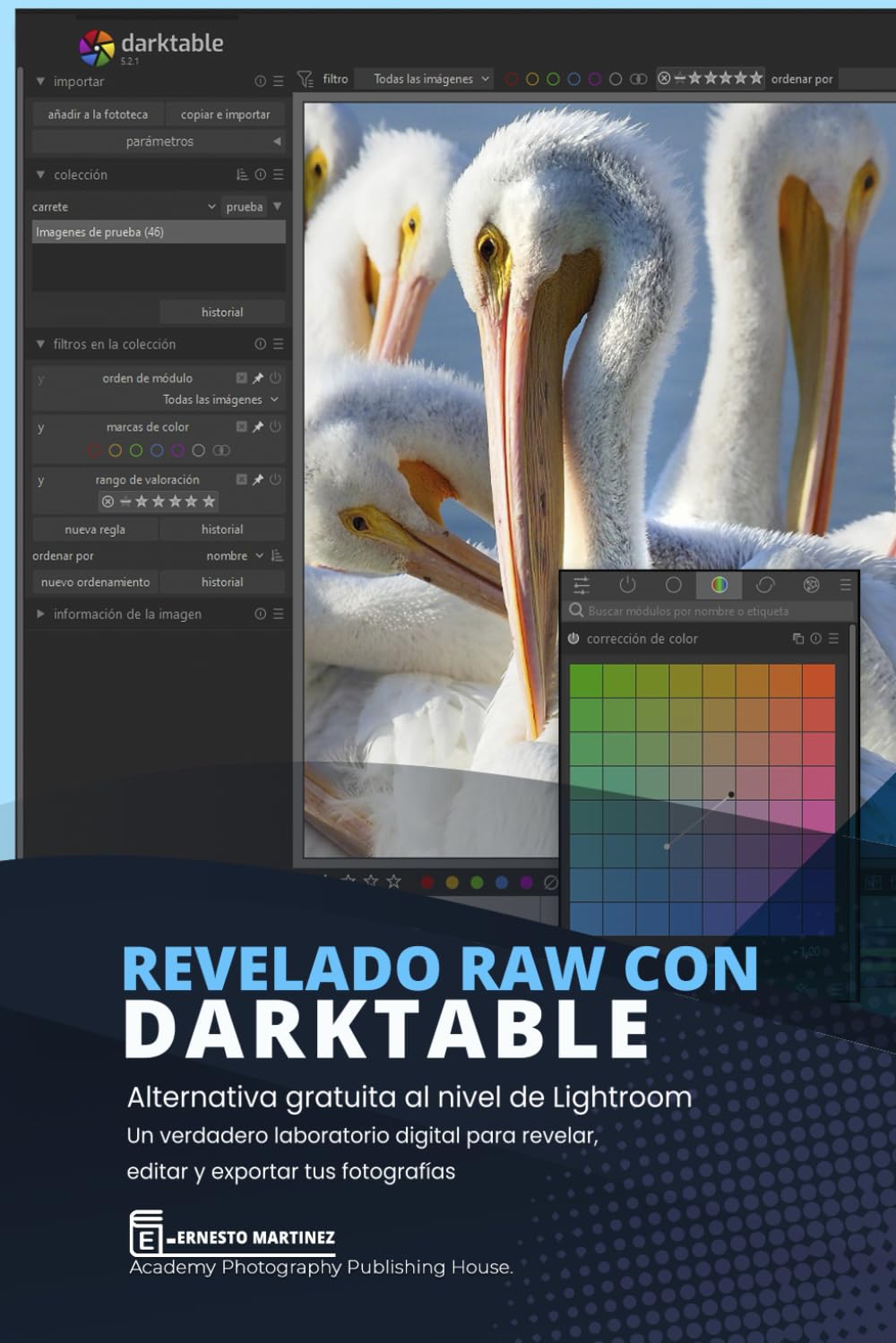896x1343 pixels.
Task: Select the correction modules tab
Action: (765, 585)
